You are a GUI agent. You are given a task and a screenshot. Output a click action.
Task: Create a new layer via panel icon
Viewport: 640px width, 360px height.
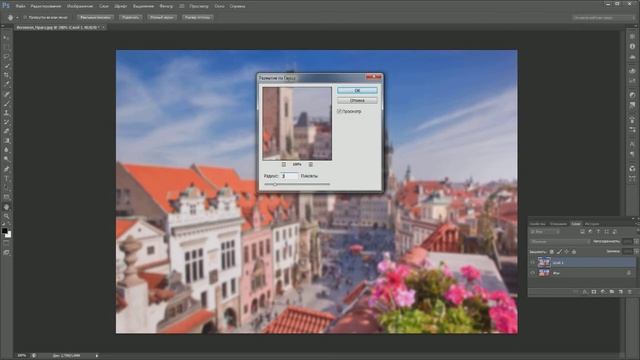pos(621,292)
